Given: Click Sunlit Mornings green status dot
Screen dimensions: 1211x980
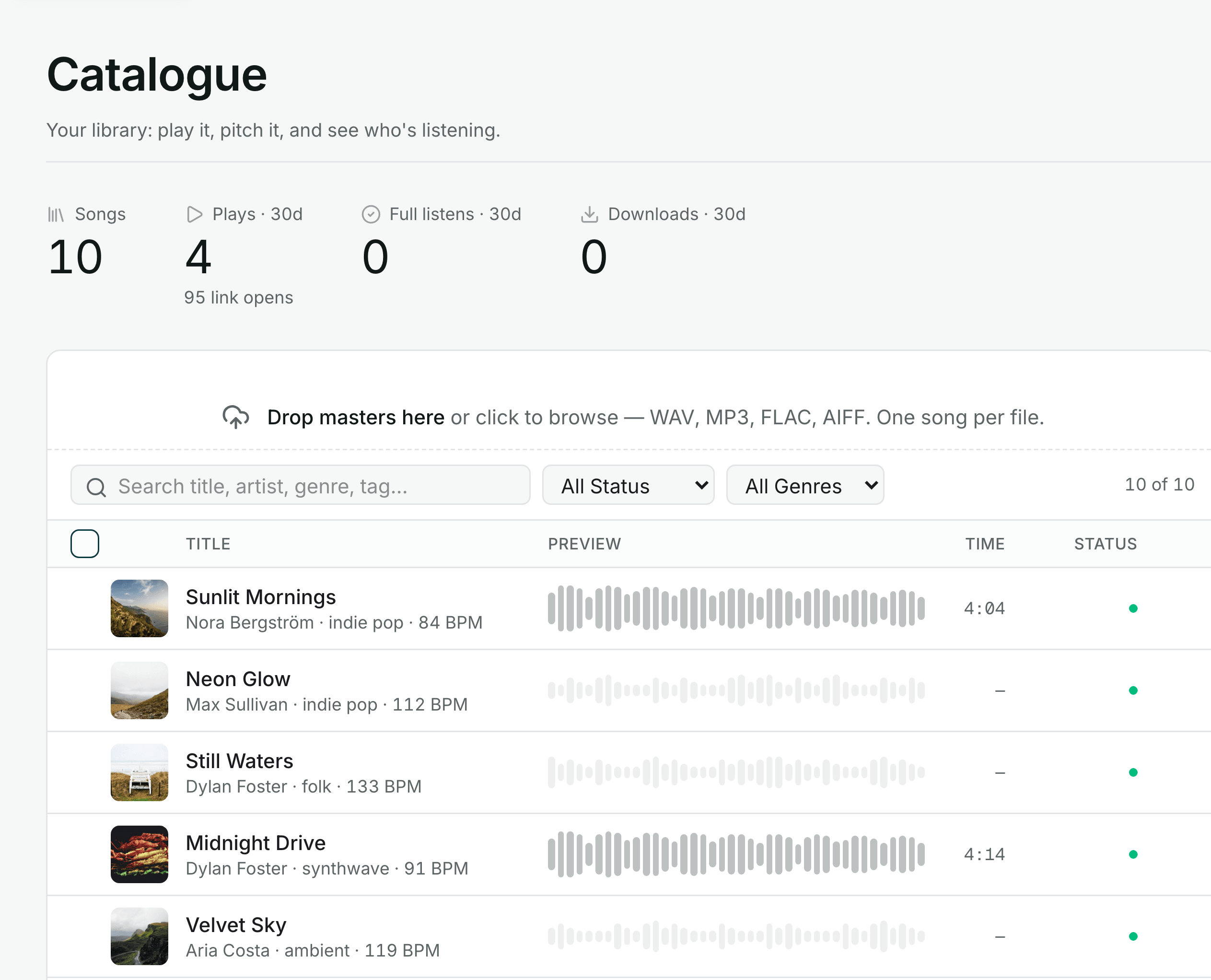Looking at the screenshot, I should (x=1133, y=608).
